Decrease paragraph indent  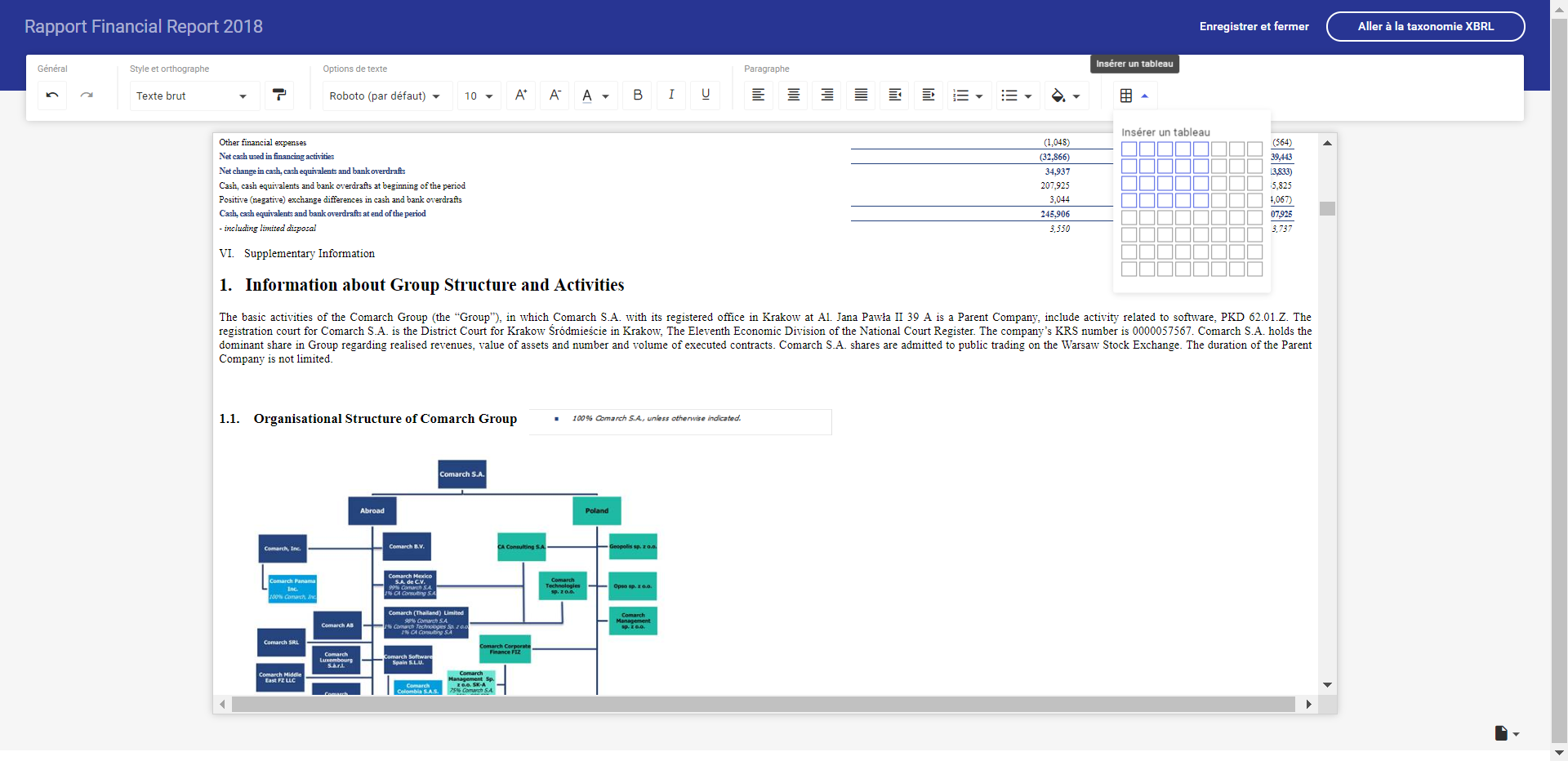coord(895,96)
